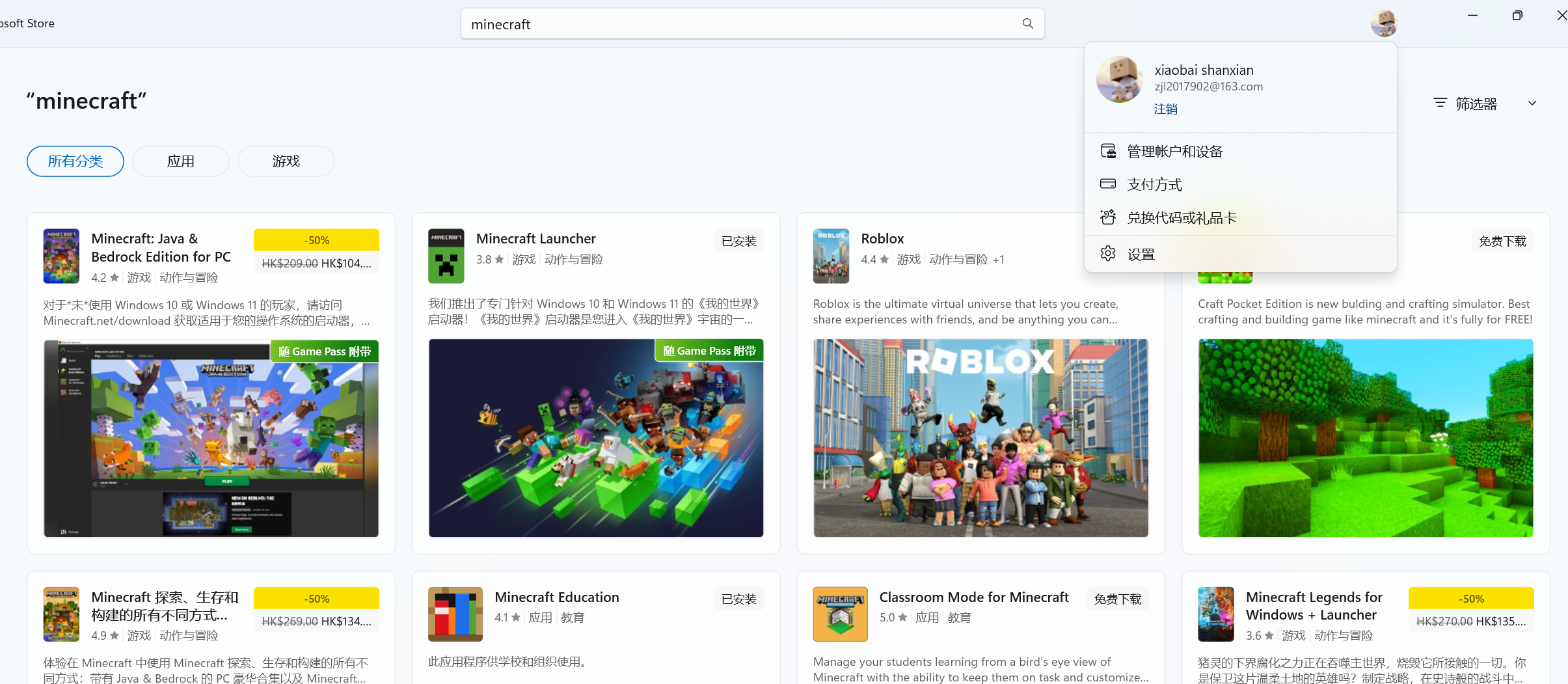Select 兑换代码或礼品卡 menu item

coord(1241,217)
